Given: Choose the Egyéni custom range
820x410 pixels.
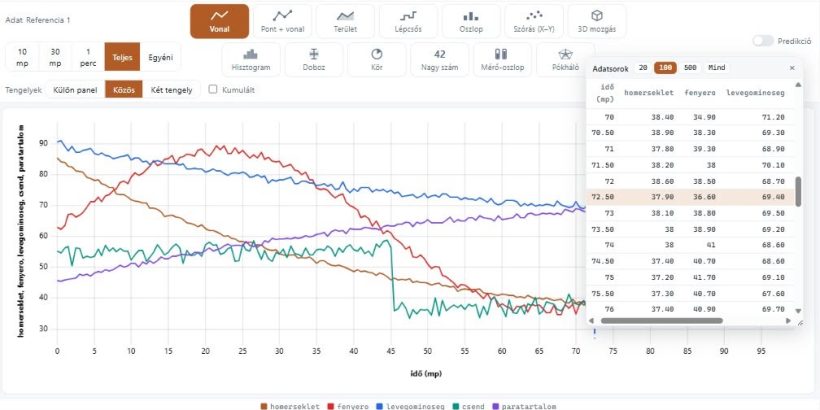Looking at the screenshot, I should (161, 57).
